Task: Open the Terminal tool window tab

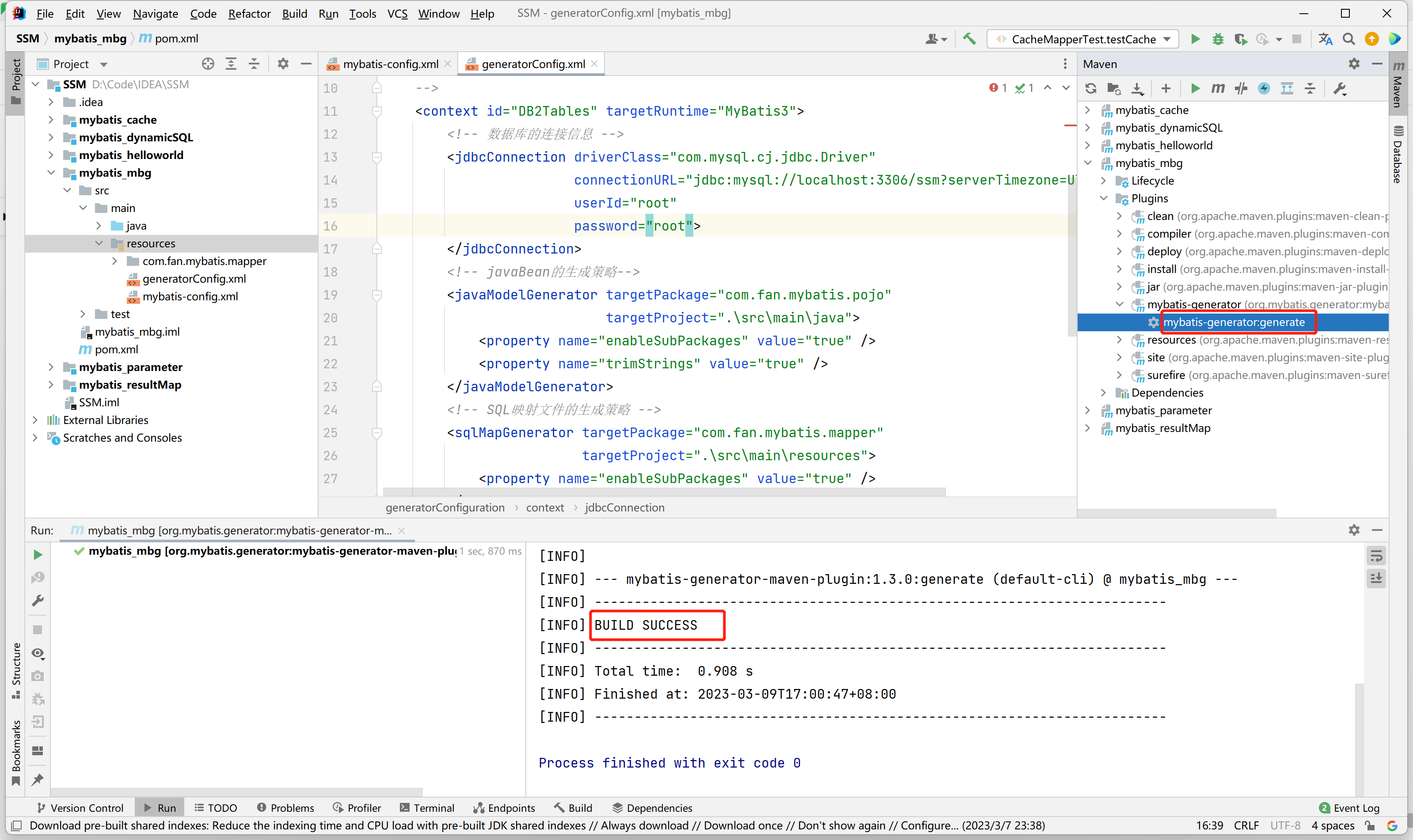Action: coord(427,808)
